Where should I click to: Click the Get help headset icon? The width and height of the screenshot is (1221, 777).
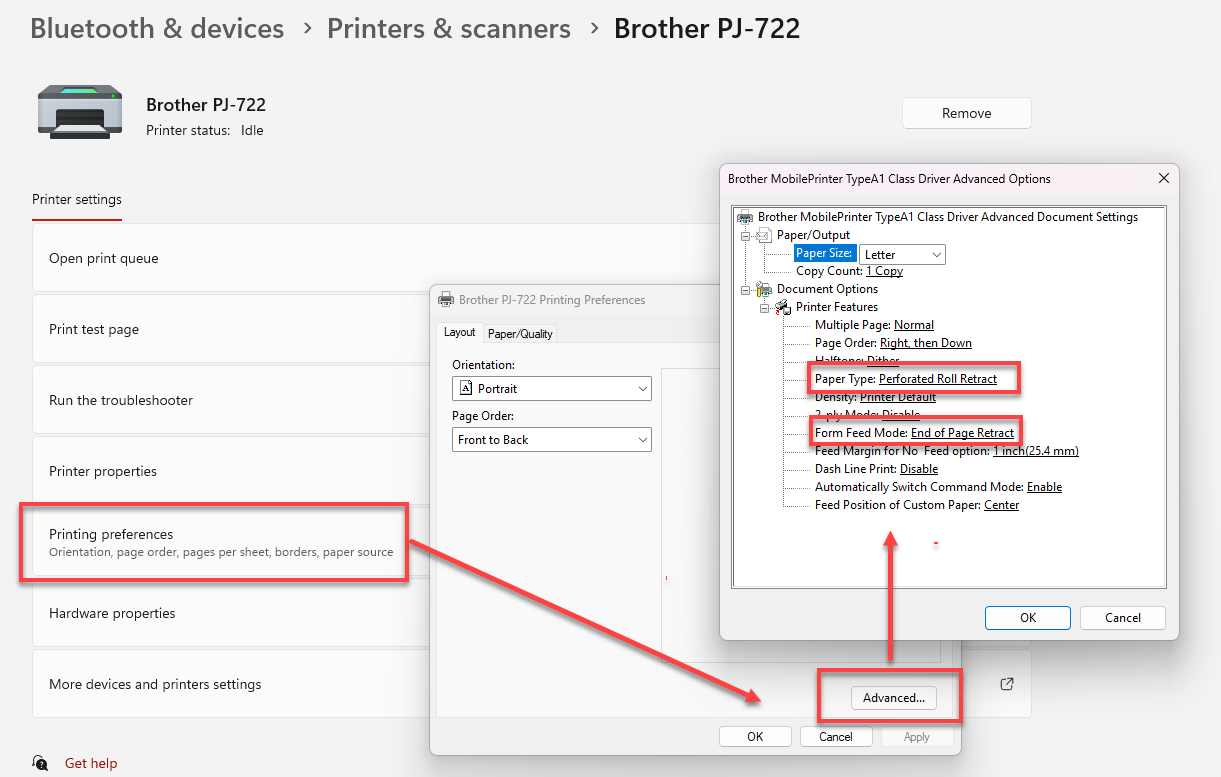[40, 763]
